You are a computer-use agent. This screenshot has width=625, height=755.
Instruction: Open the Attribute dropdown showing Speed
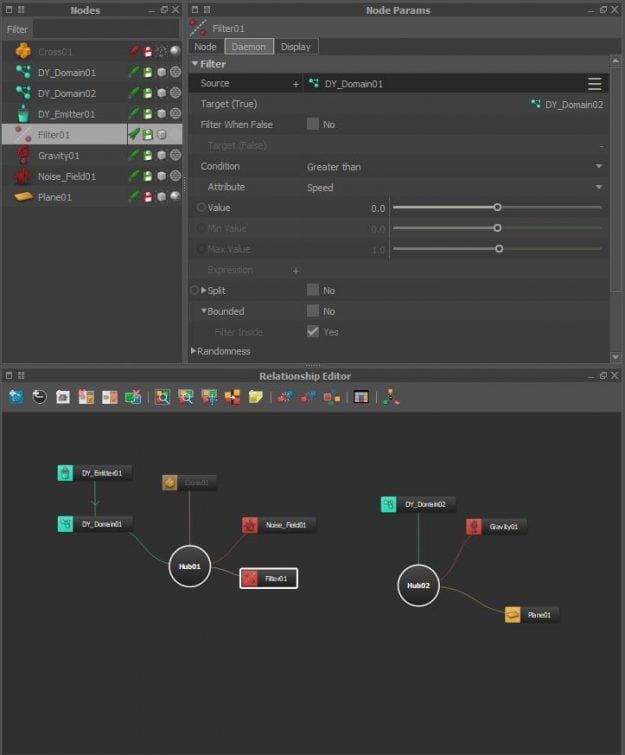click(x=455, y=187)
